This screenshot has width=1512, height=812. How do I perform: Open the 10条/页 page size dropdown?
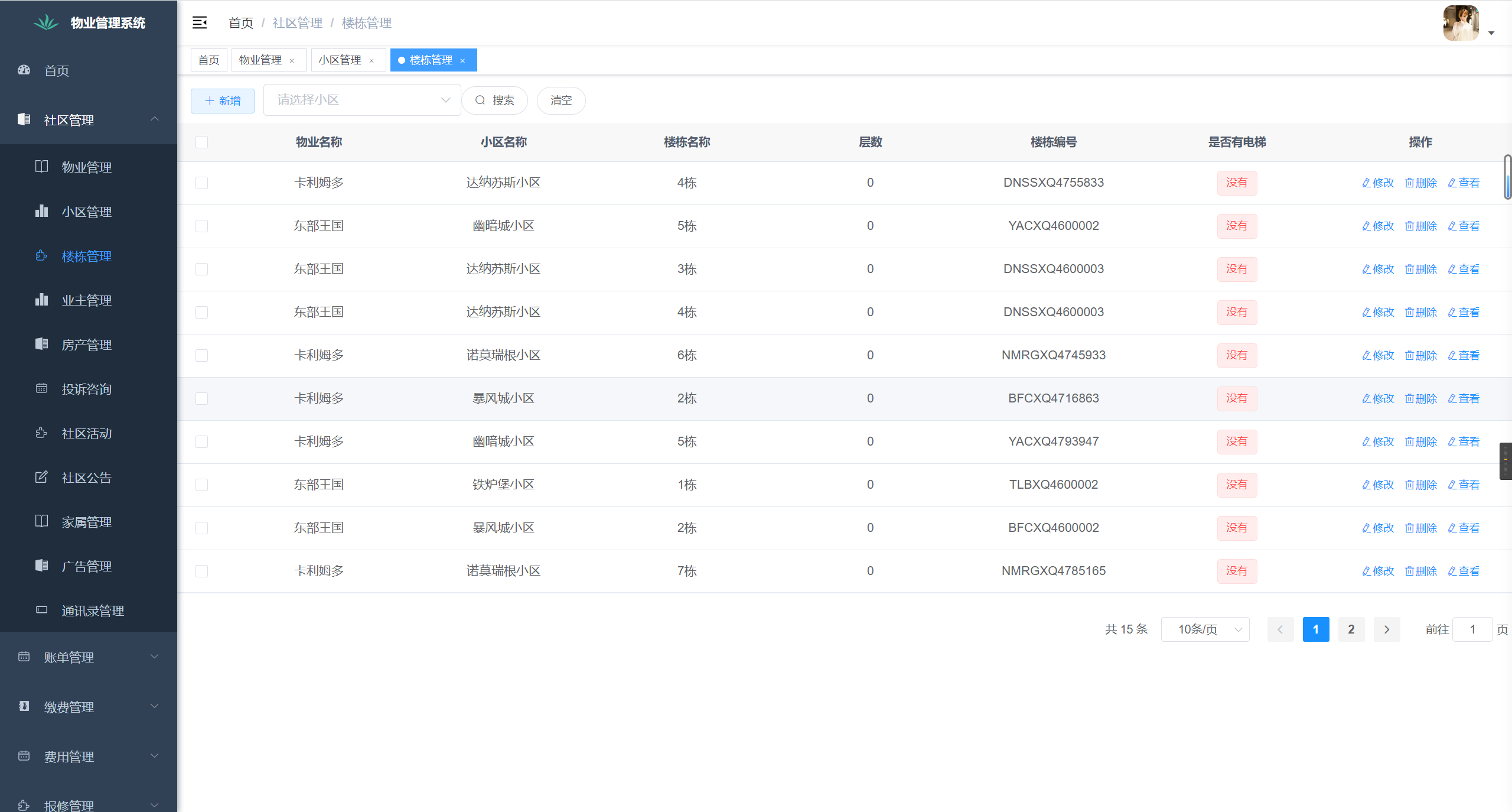coord(1205,629)
